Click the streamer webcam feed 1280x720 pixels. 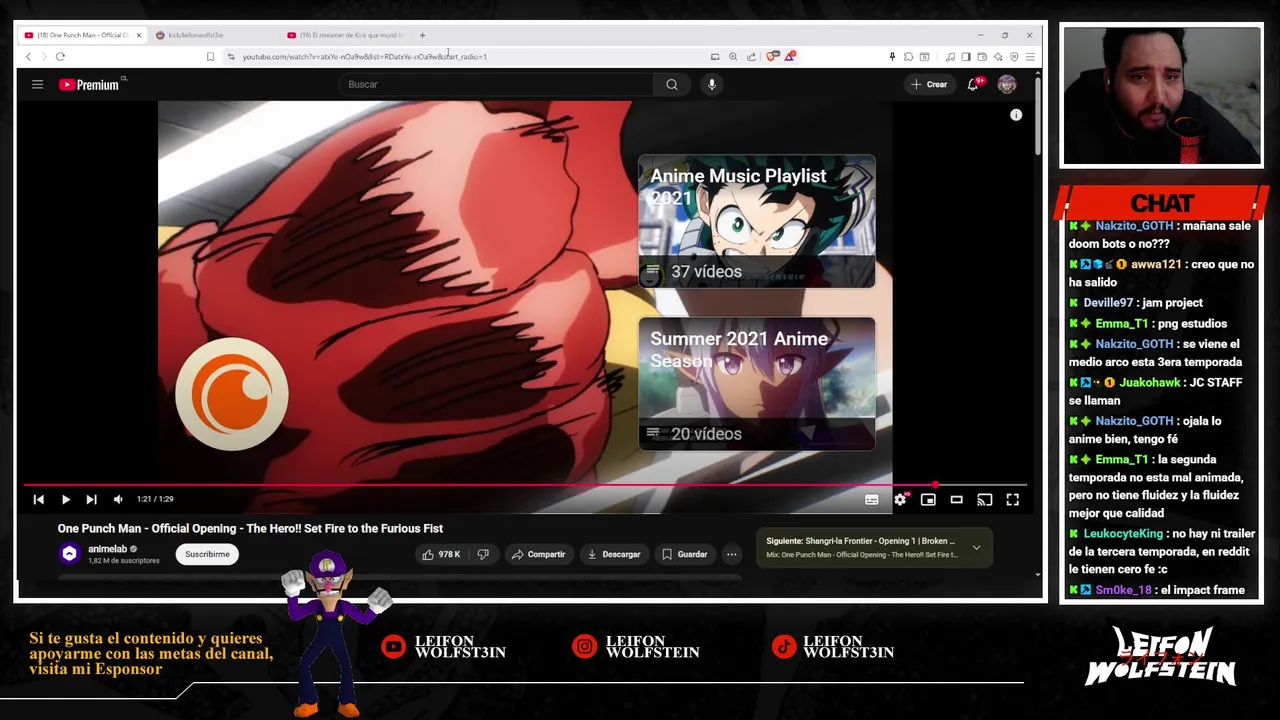pyautogui.click(x=1162, y=96)
